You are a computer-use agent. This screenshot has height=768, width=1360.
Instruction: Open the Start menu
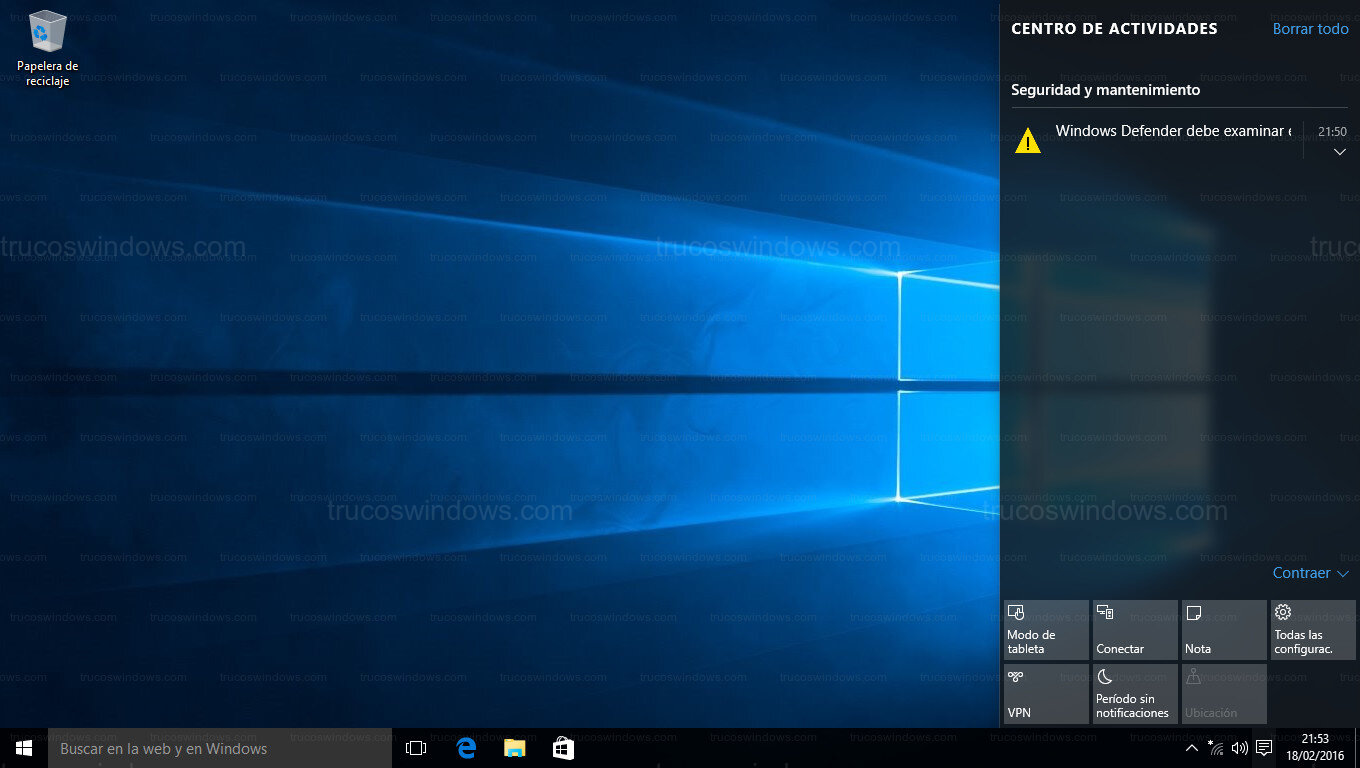tap(22, 747)
